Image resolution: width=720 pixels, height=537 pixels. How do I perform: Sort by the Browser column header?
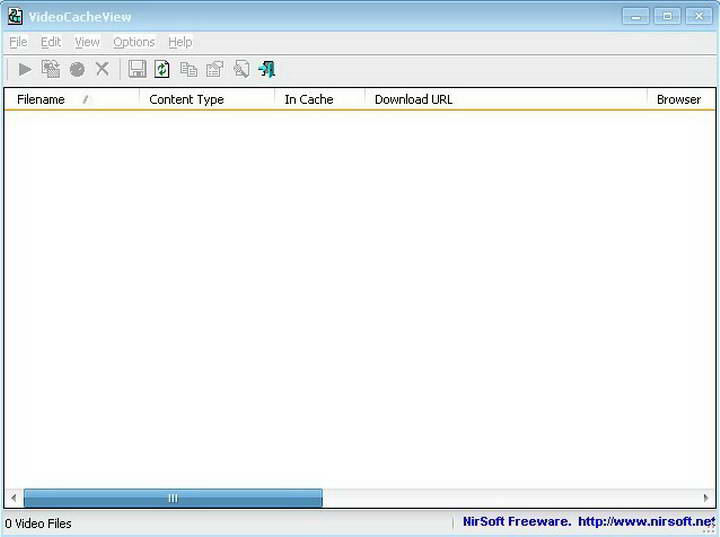tap(681, 99)
